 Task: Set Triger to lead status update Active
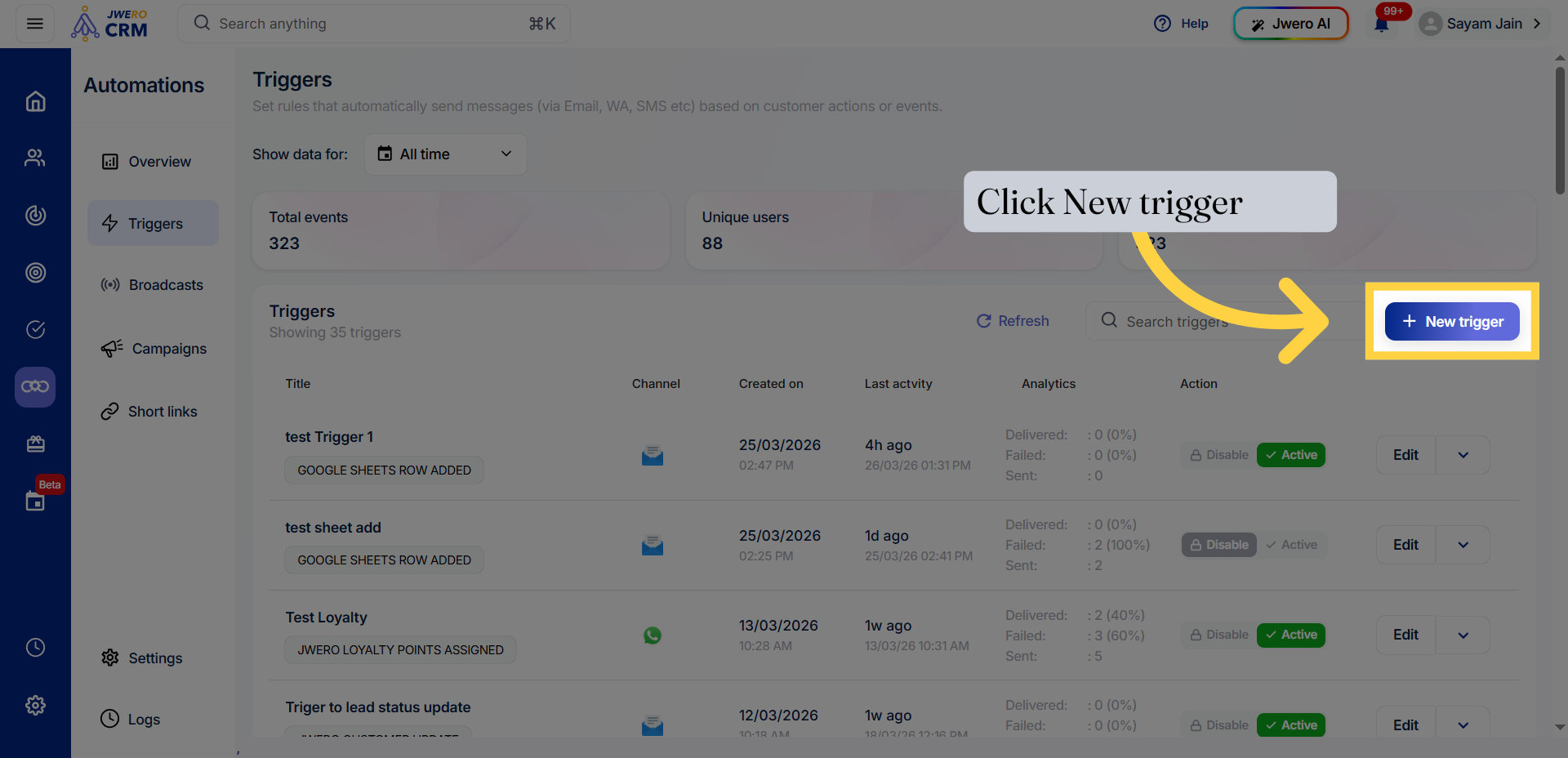pyautogui.click(x=1291, y=725)
